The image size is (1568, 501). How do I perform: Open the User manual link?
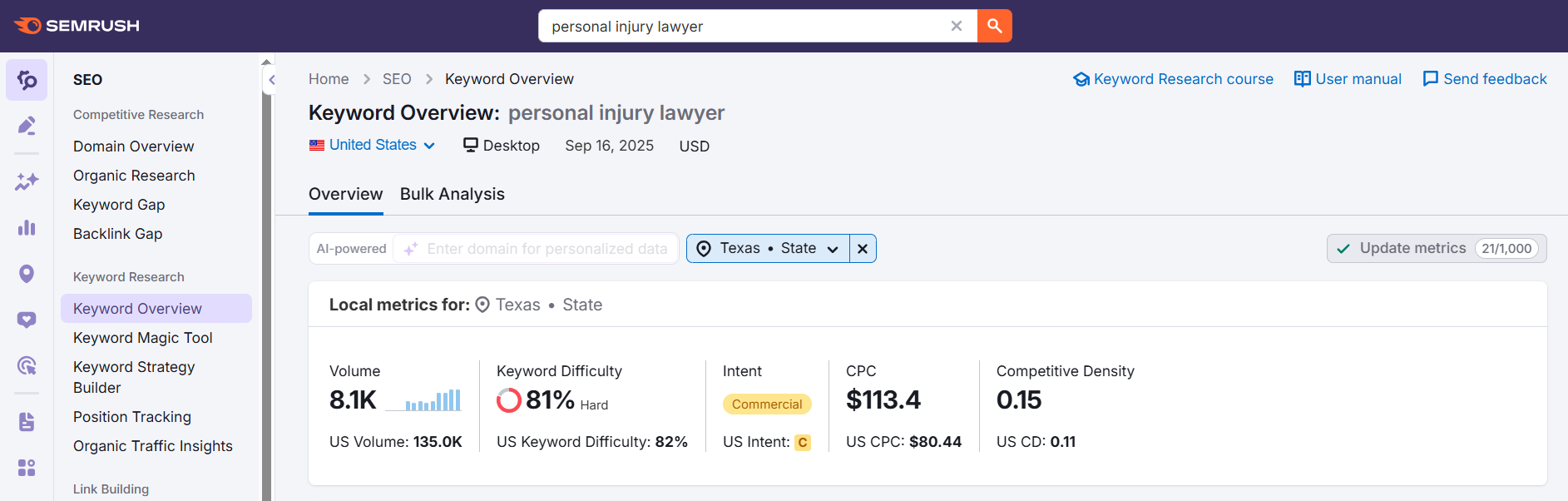(x=1348, y=79)
